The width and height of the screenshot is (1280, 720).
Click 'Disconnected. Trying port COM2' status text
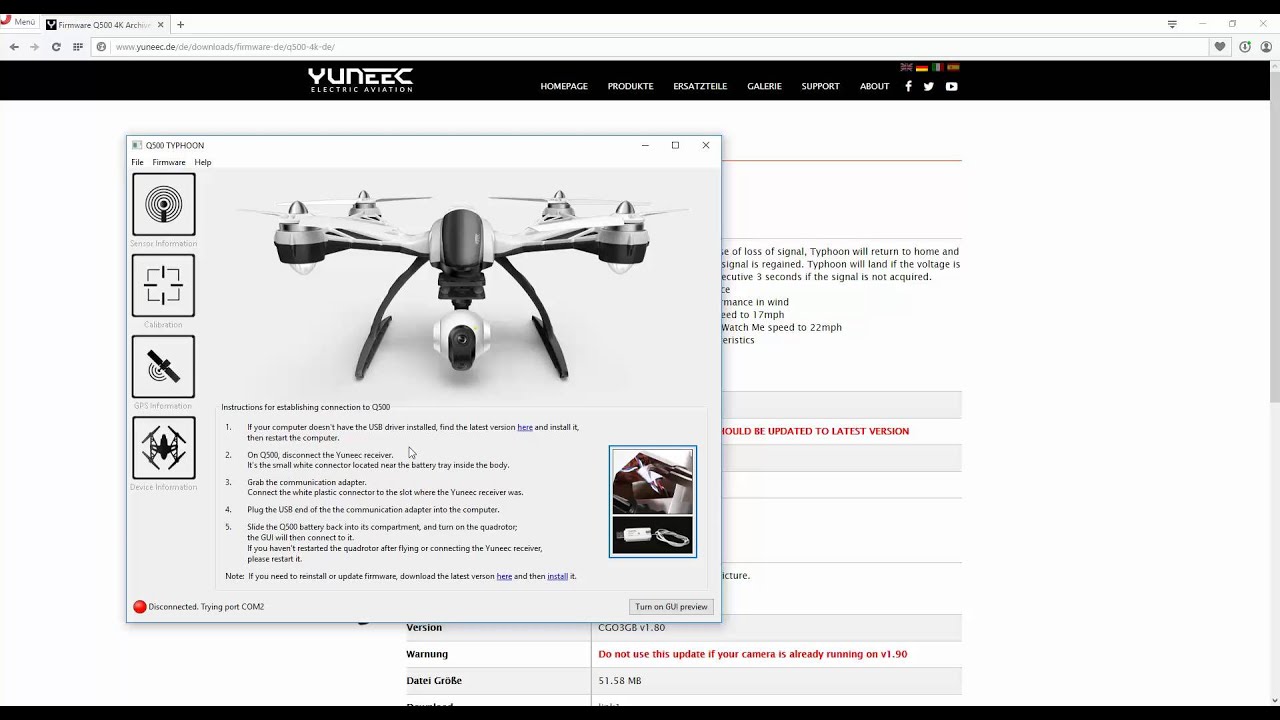coord(206,607)
